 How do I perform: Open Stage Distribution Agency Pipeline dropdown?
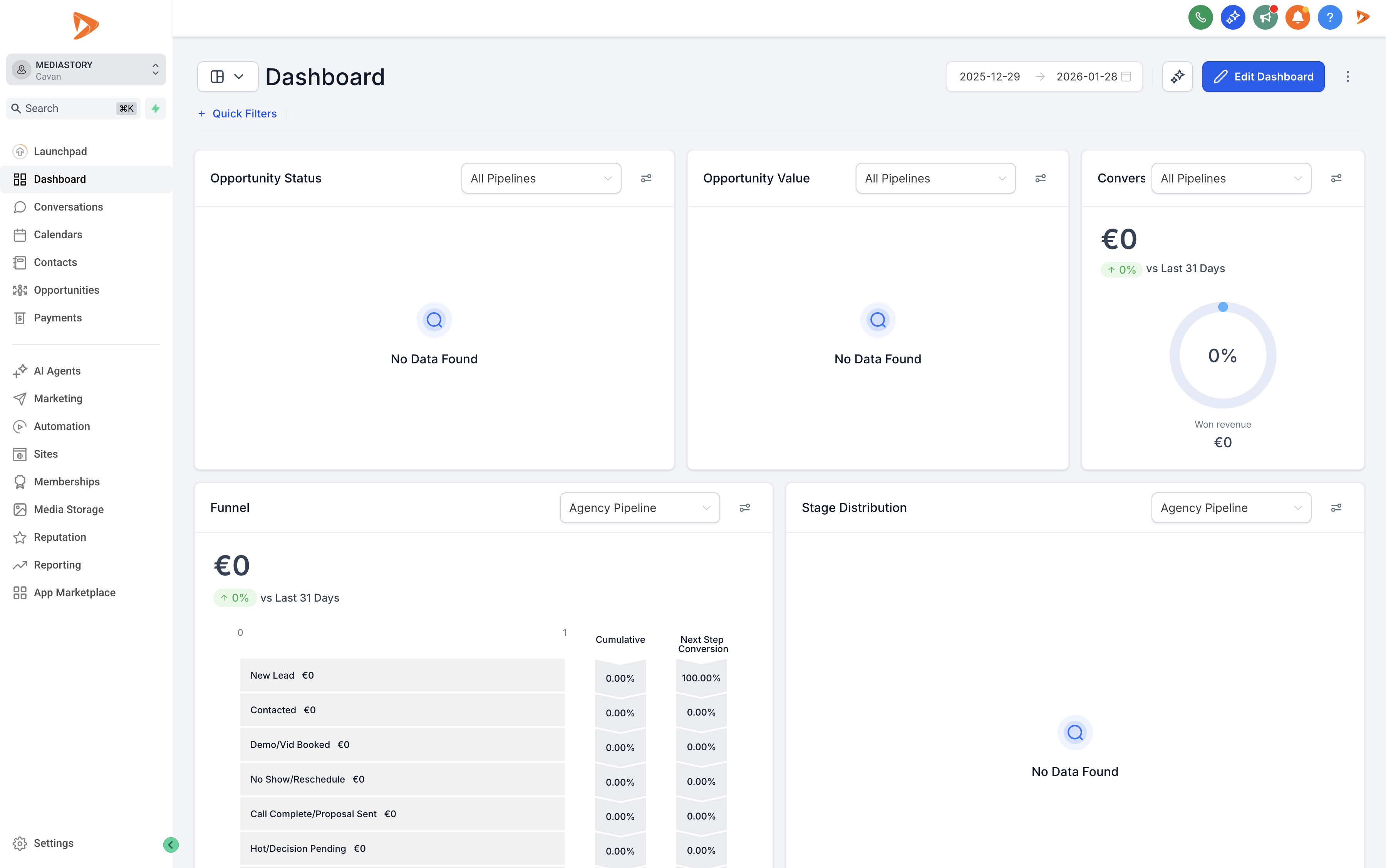coord(1230,507)
